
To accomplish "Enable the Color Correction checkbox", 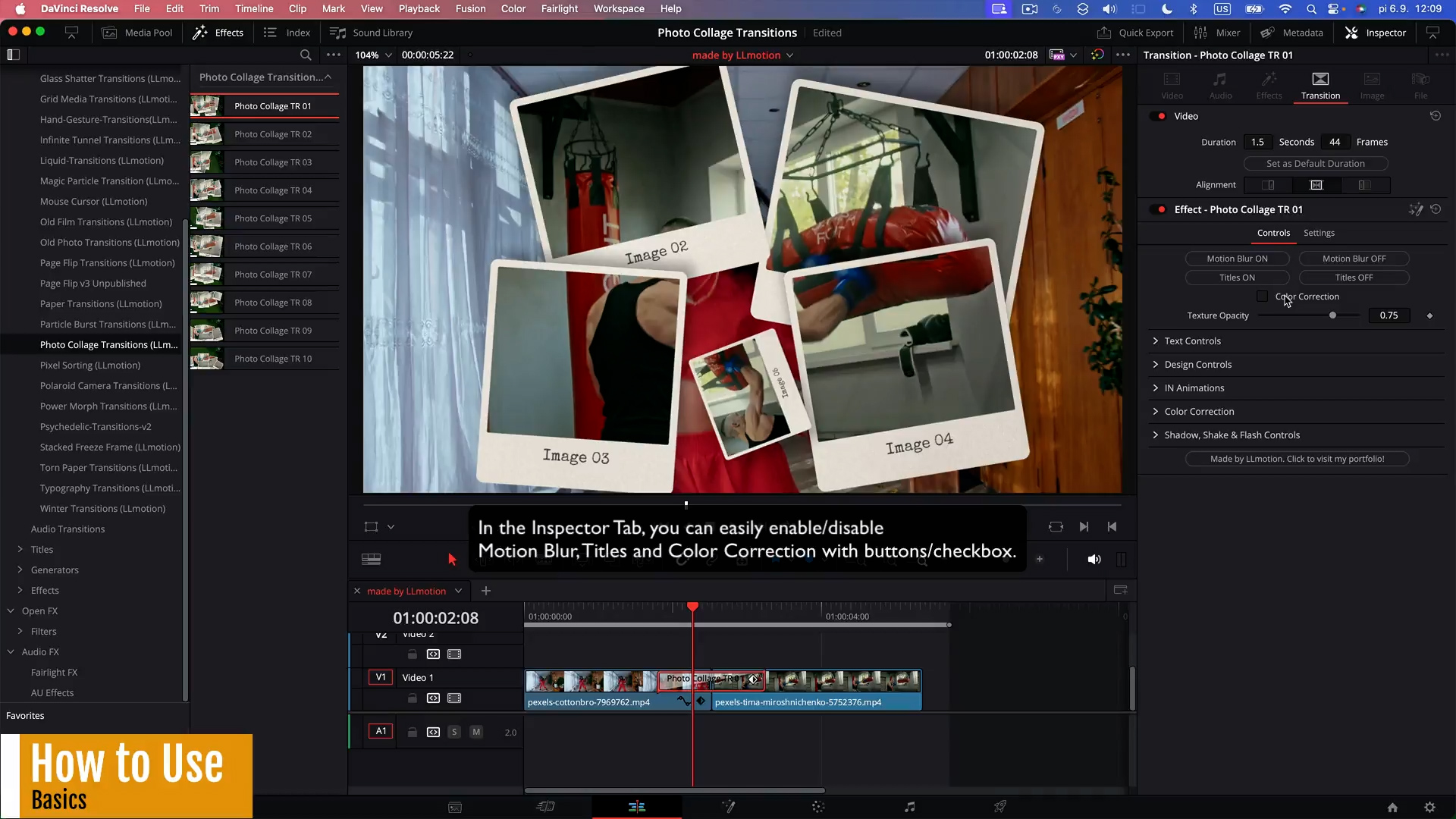I will (x=1262, y=297).
